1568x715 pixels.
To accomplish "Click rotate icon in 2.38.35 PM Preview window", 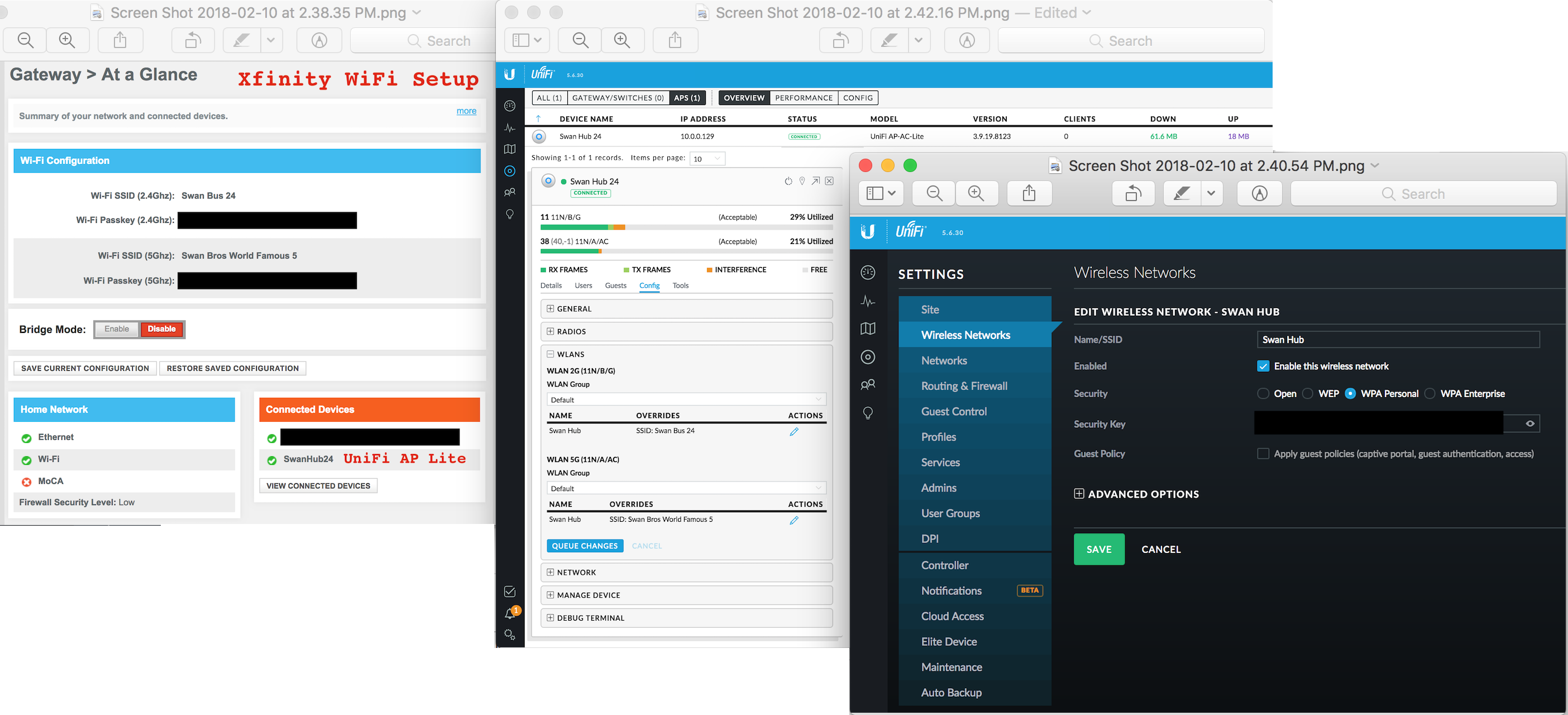I will (x=193, y=40).
